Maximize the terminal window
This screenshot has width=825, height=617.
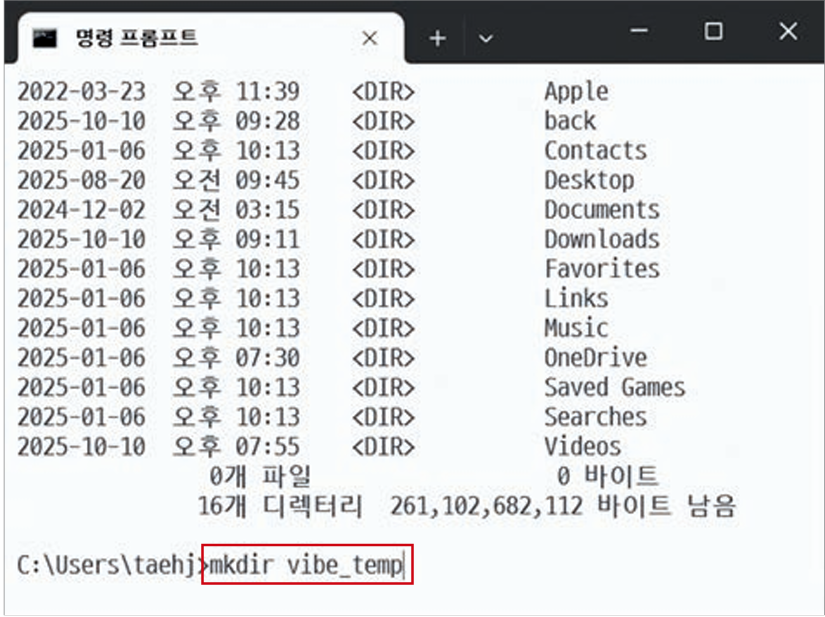click(713, 32)
